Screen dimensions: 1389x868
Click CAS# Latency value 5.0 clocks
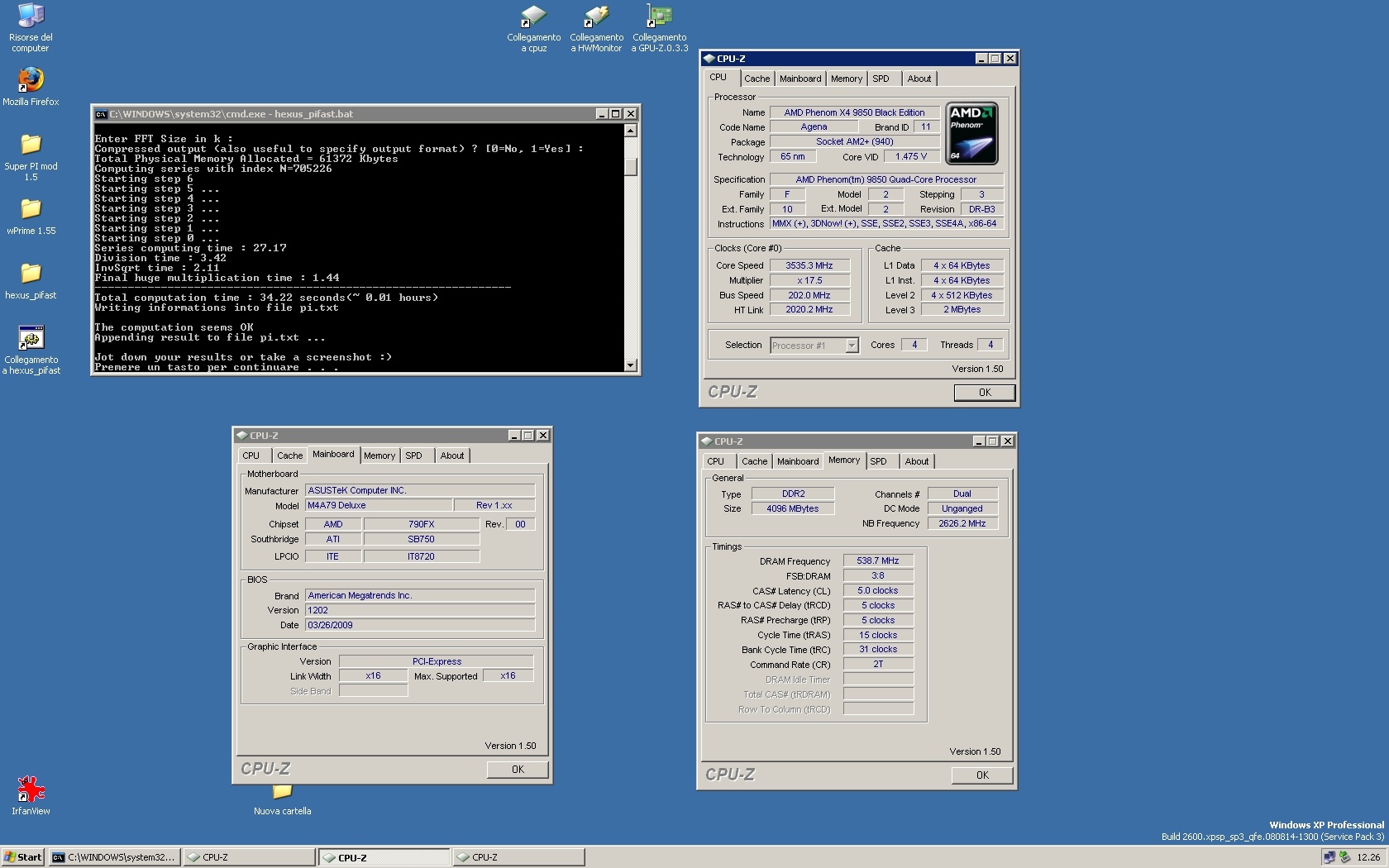(878, 590)
